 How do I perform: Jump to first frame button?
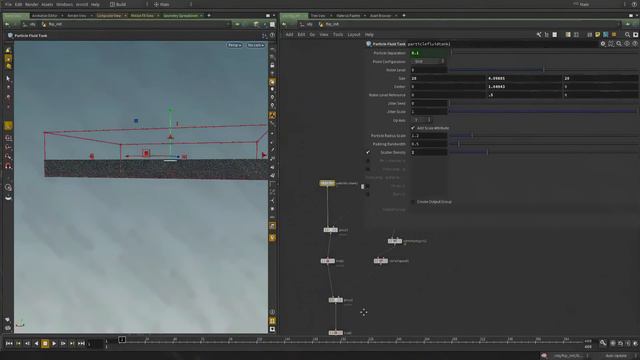[9, 344]
